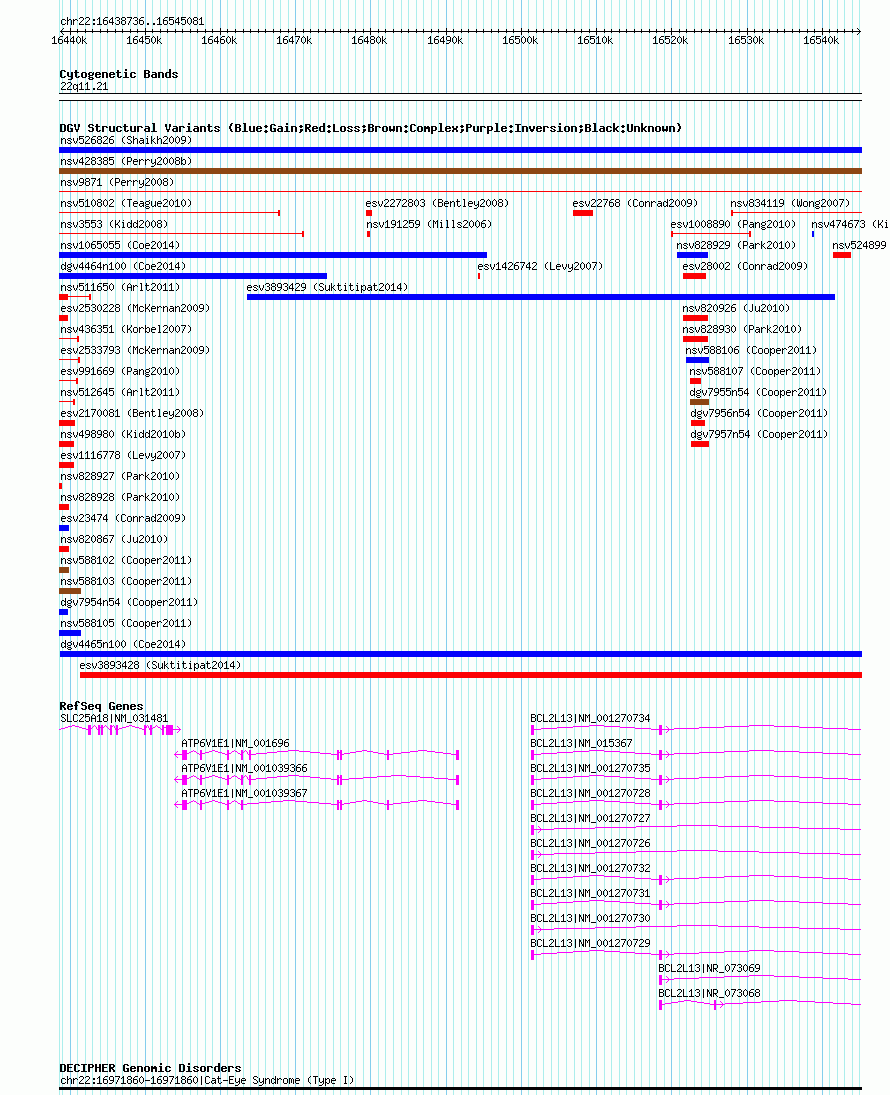Select esv1116778 (Levy2007) label
890x1095 pixels.
click(123, 455)
